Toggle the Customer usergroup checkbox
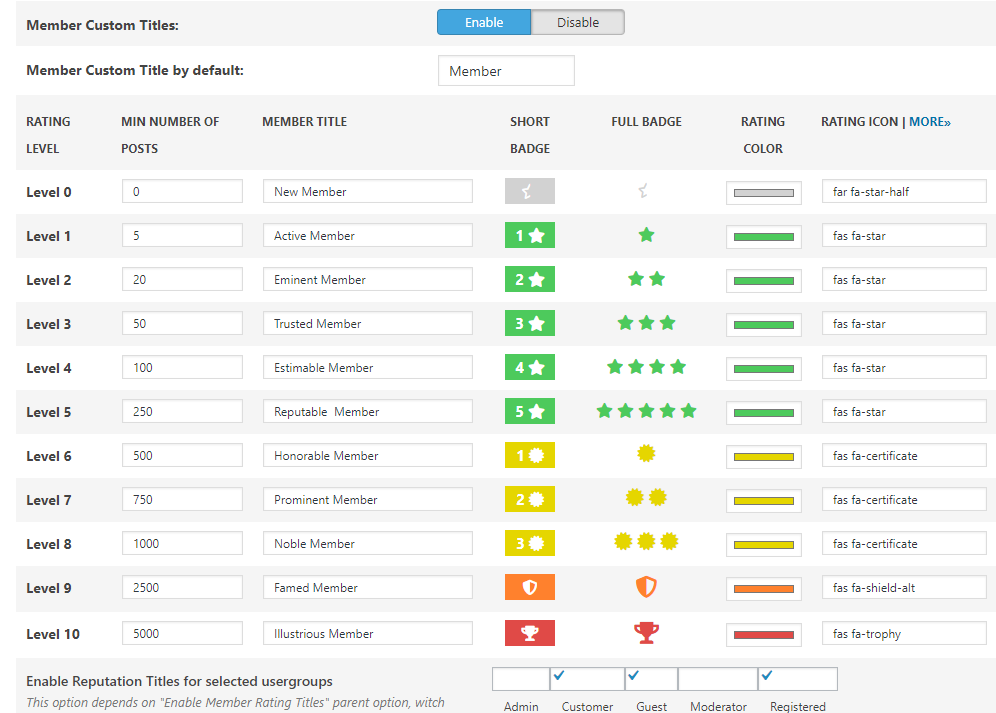 [587, 679]
